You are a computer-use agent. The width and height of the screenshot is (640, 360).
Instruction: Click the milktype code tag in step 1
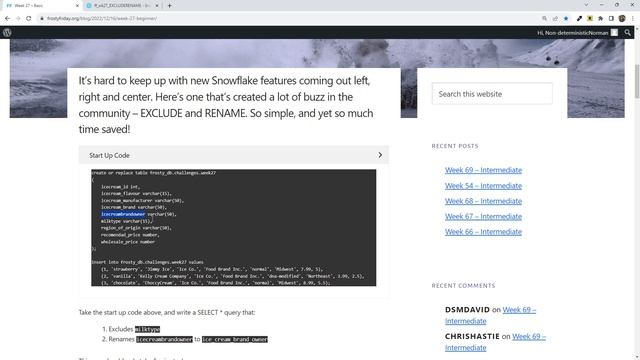147,329
